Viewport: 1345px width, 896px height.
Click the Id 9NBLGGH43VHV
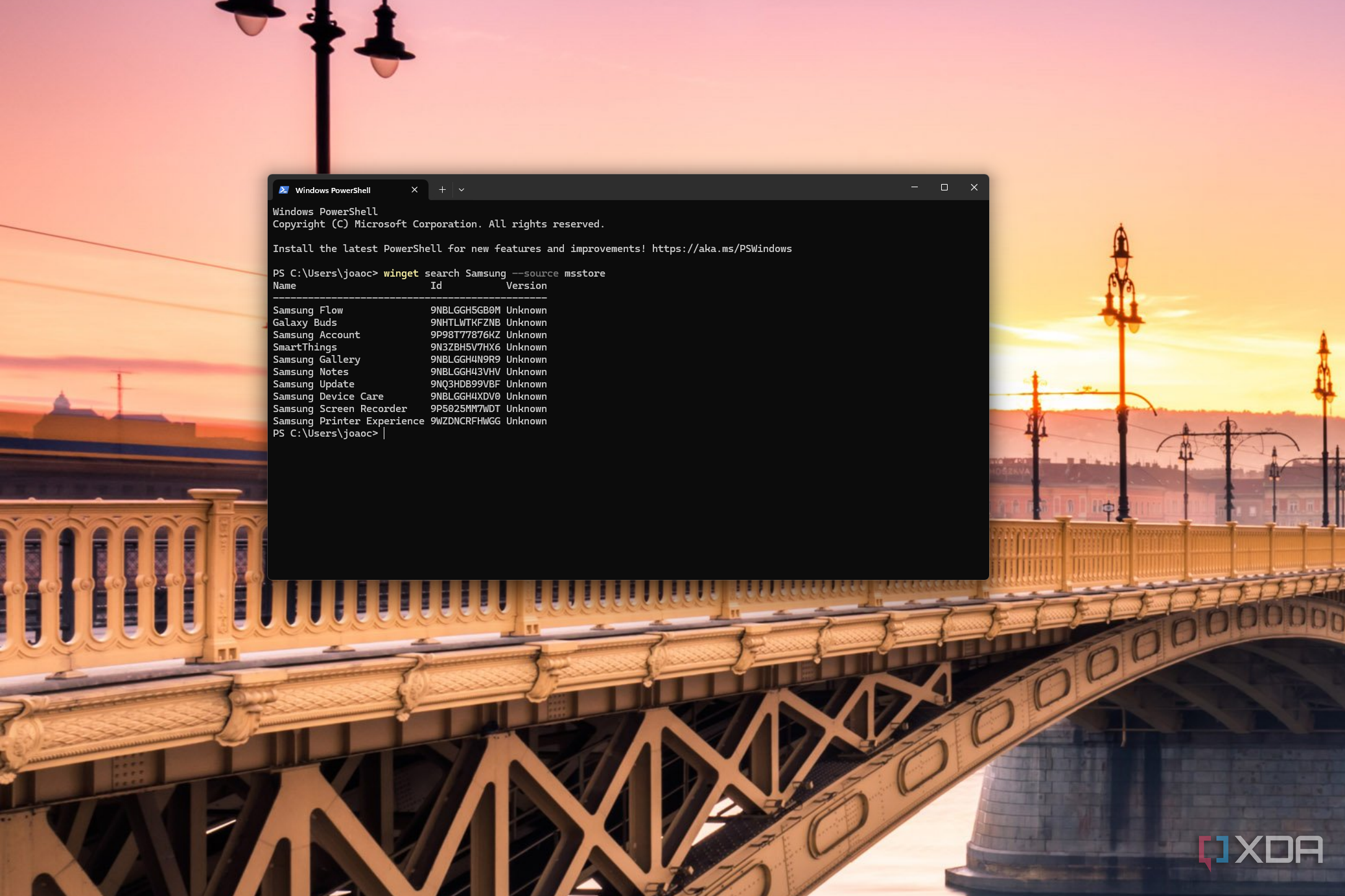pos(465,372)
